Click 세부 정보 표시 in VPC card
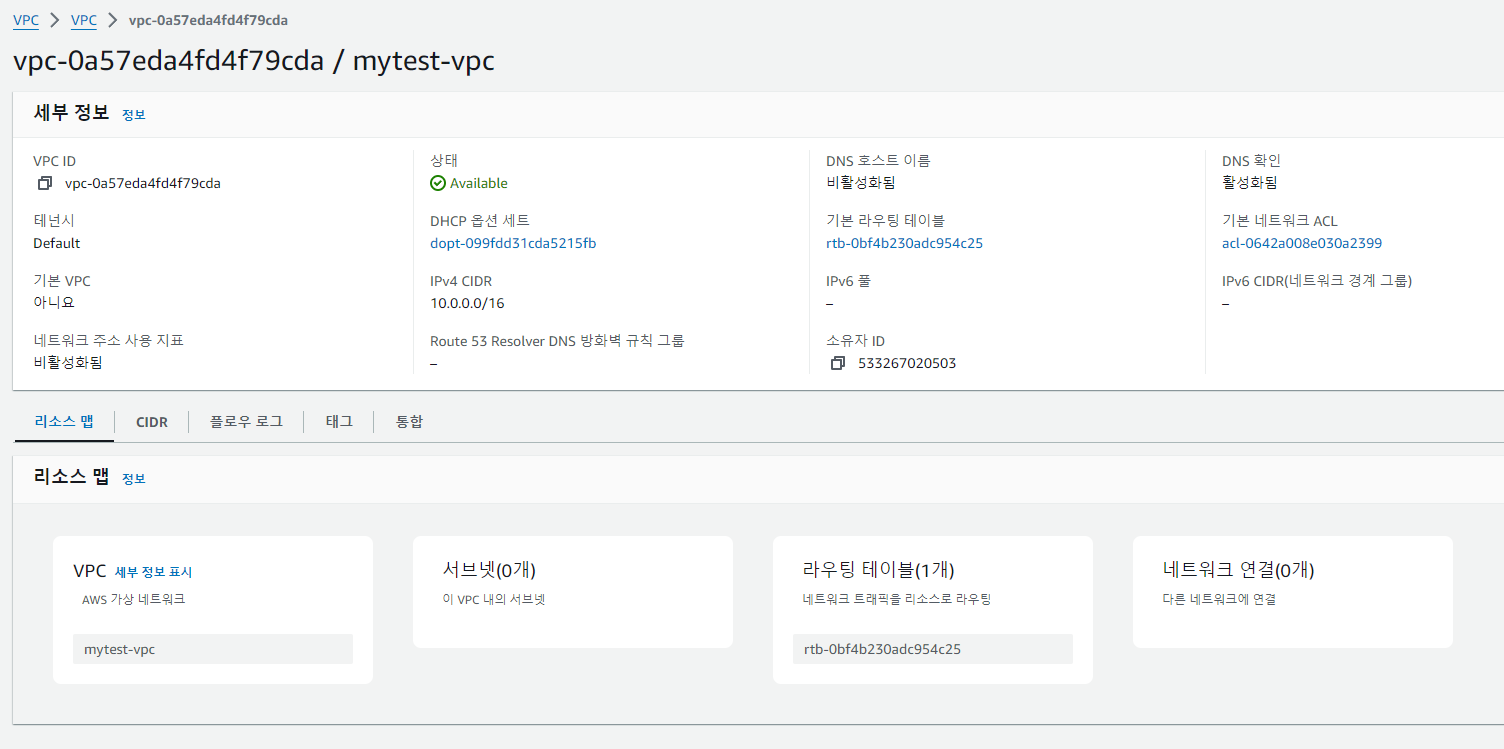 tap(153, 573)
